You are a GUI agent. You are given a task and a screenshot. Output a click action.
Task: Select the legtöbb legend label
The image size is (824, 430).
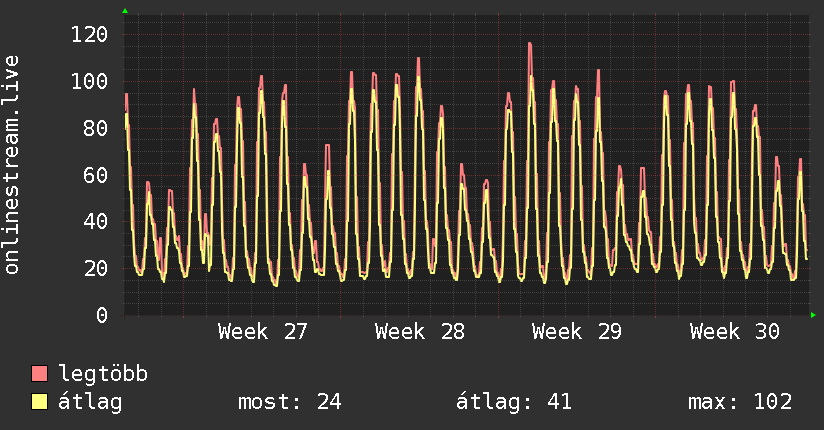pos(103,374)
